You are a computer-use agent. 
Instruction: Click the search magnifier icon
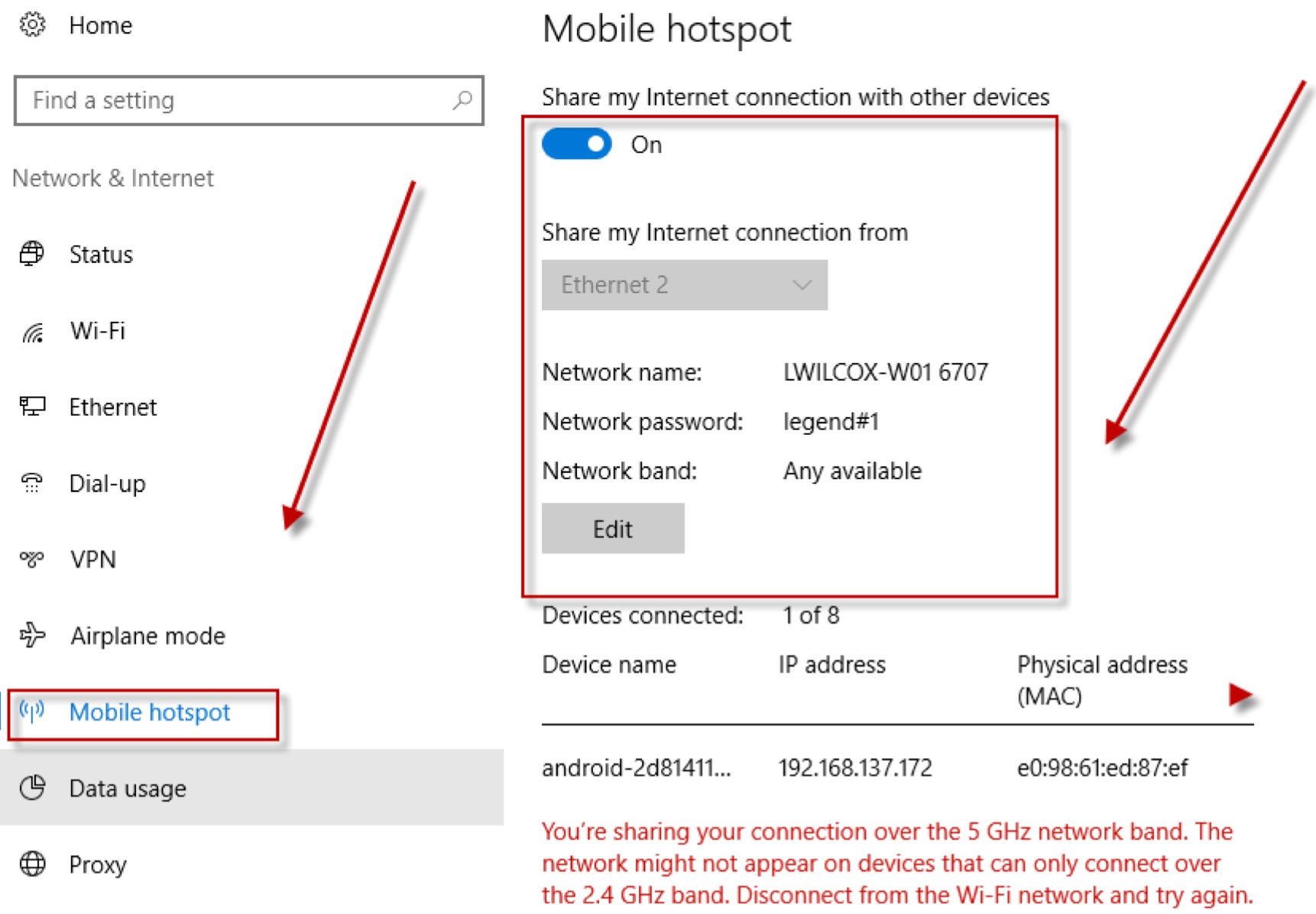click(462, 100)
